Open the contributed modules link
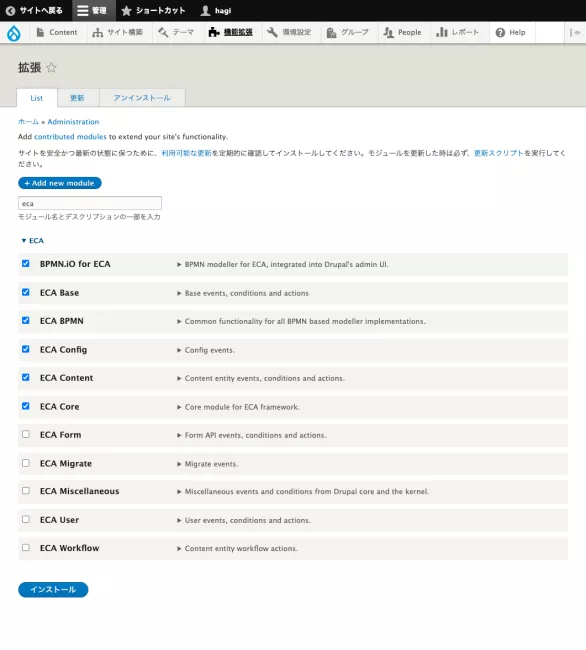586x650 pixels. (70, 136)
